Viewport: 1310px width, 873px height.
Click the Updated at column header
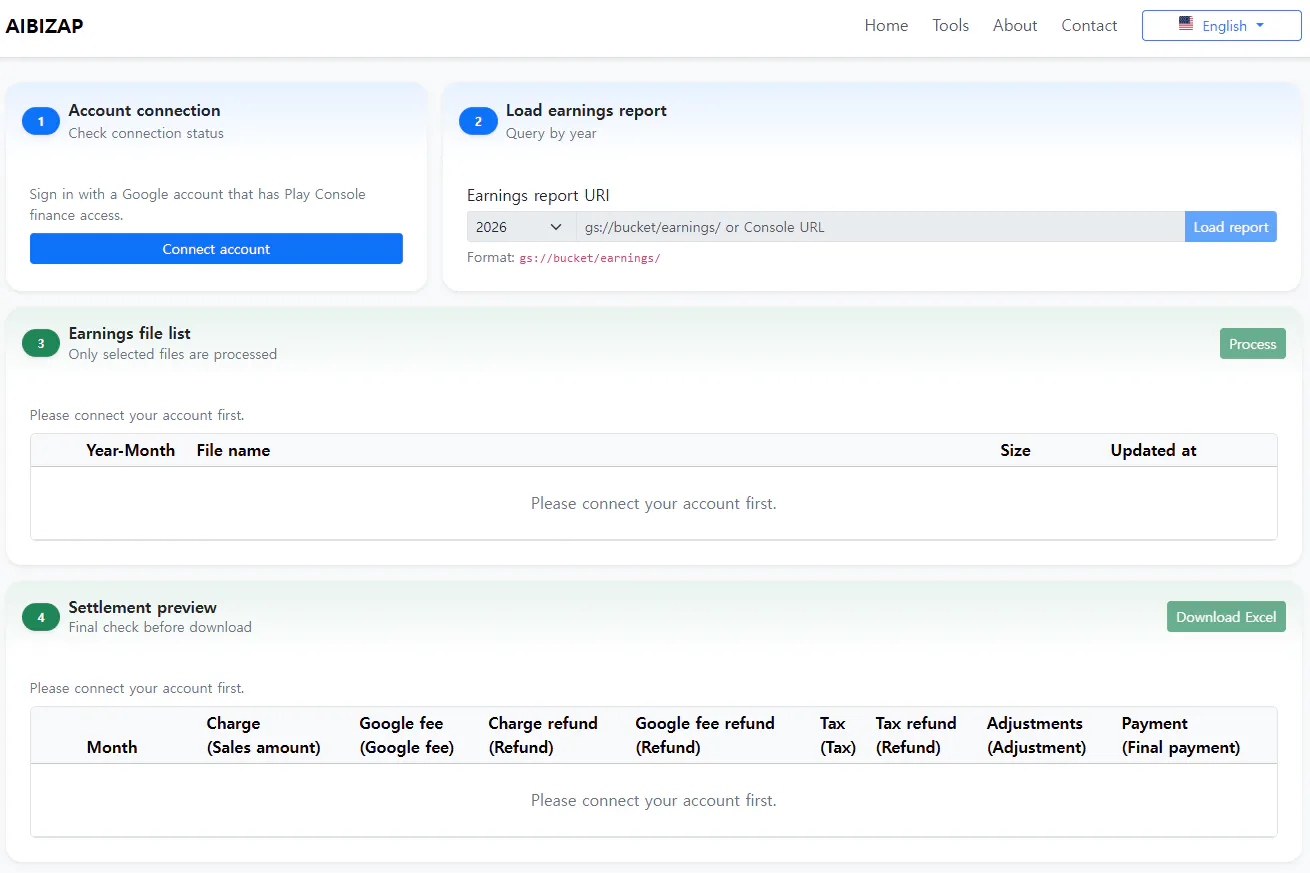point(1153,450)
